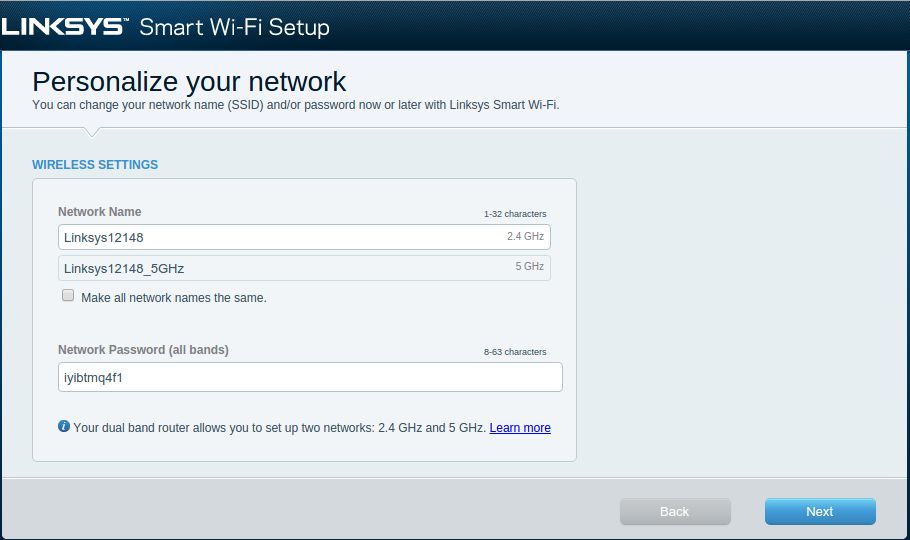Click the blue info icon beside dual band note
Viewport: 910px width, 540px height.
click(x=64, y=426)
